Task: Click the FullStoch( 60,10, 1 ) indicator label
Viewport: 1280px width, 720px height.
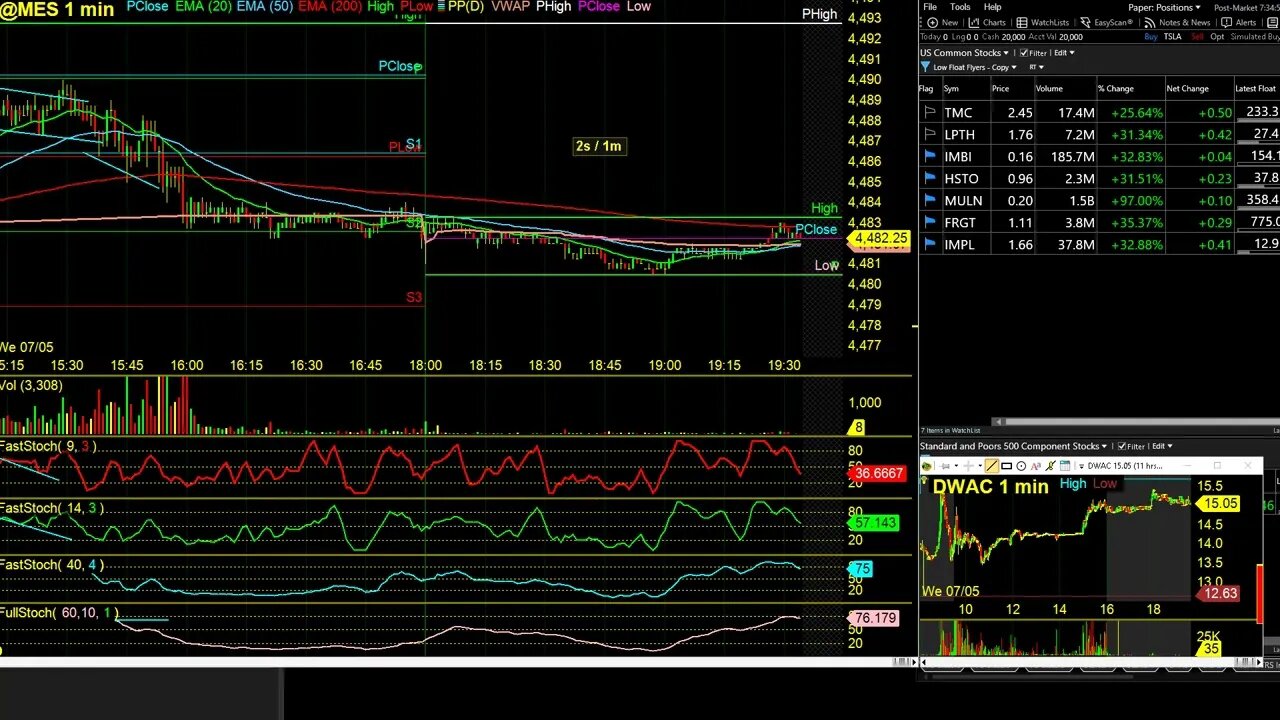Action: [60, 613]
